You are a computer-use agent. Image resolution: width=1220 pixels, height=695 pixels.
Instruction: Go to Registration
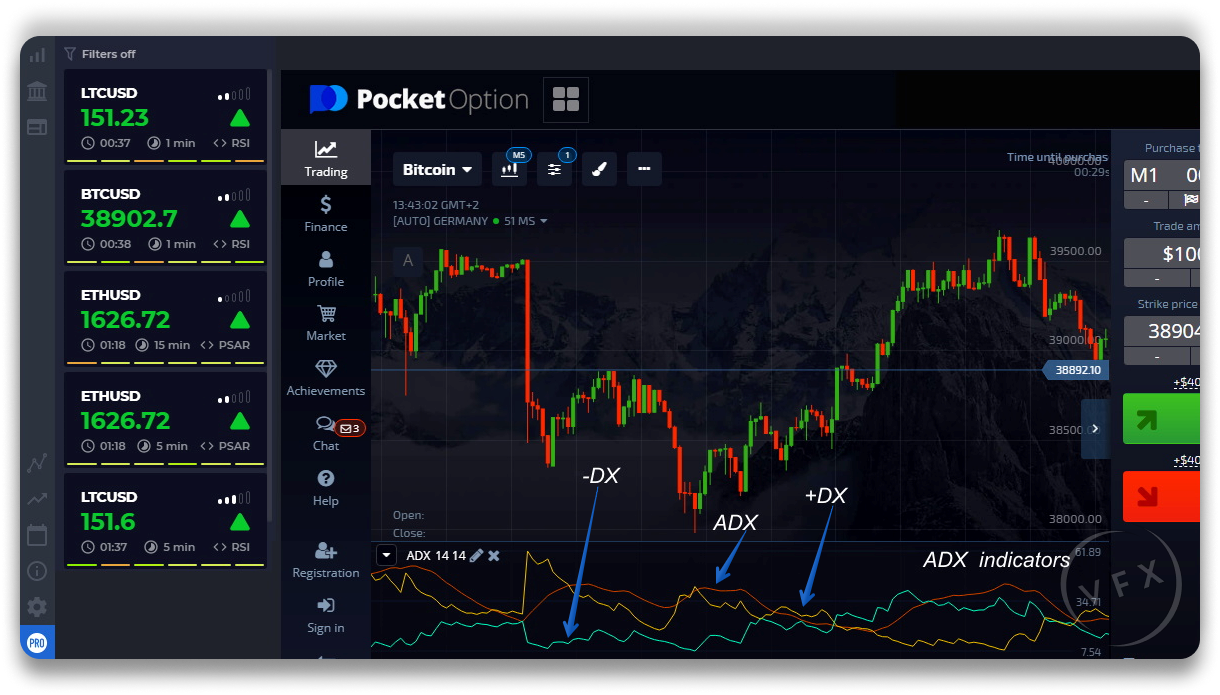326,560
